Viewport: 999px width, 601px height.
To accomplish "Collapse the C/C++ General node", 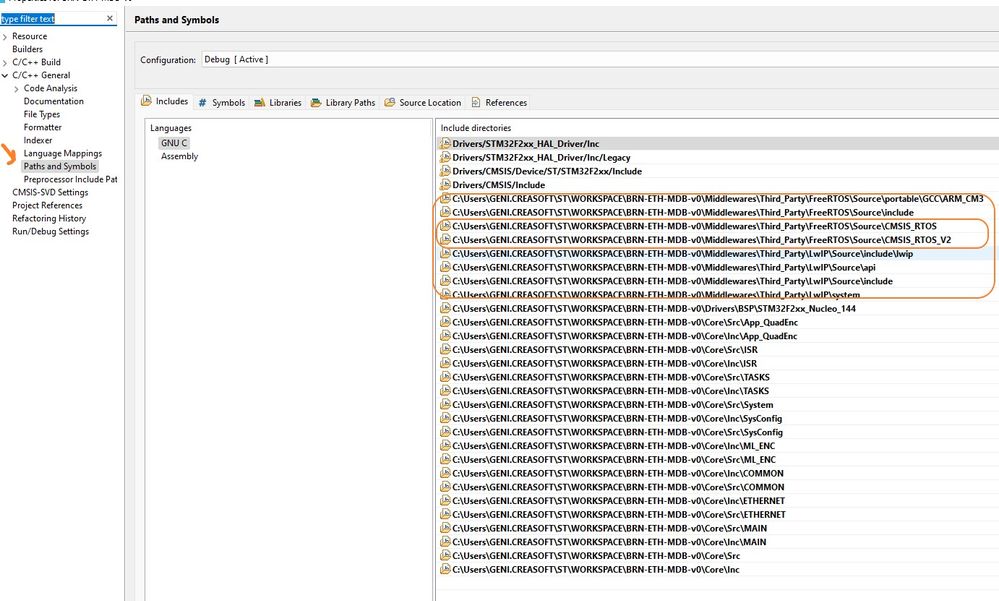I will [5, 76].
